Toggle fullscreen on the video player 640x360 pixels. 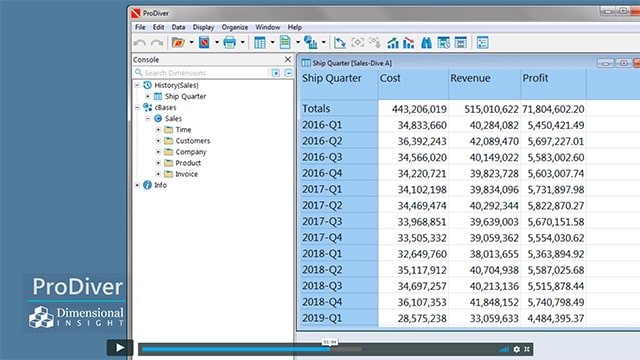(527, 349)
